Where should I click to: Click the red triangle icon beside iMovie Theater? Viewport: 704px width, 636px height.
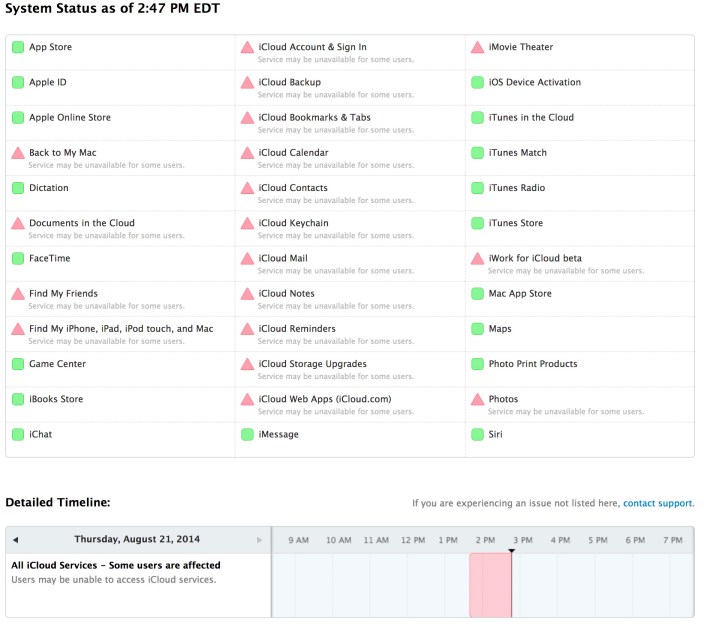coord(477,48)
